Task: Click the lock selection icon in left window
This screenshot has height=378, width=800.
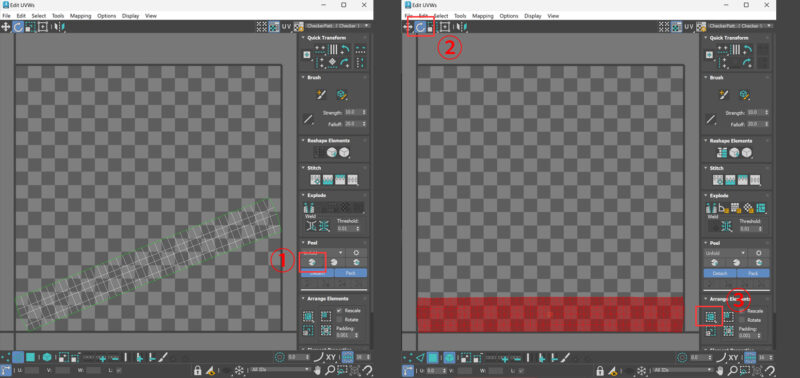Action: 198,370
